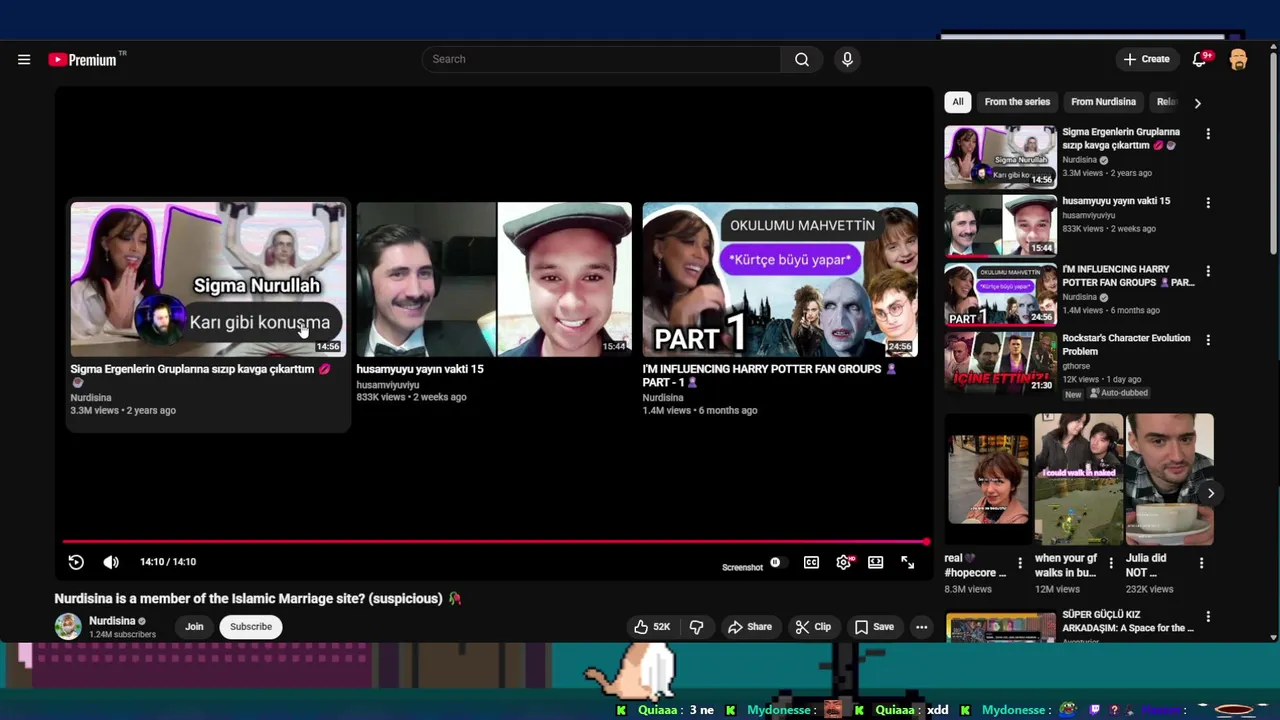Click the replay video button

[76, 562]
